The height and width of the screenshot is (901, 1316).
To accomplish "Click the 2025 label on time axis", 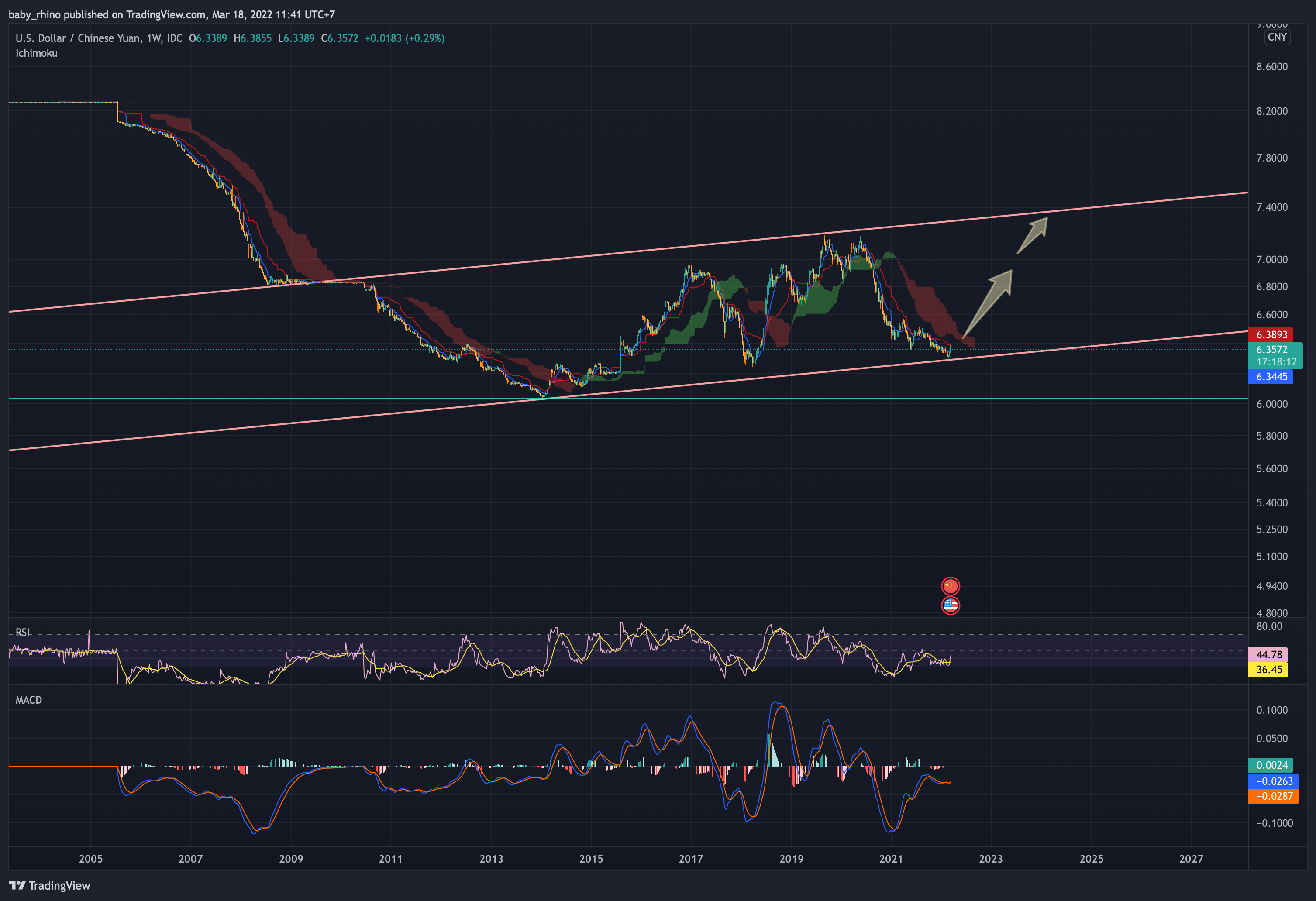I will (x=1091, y=859).
